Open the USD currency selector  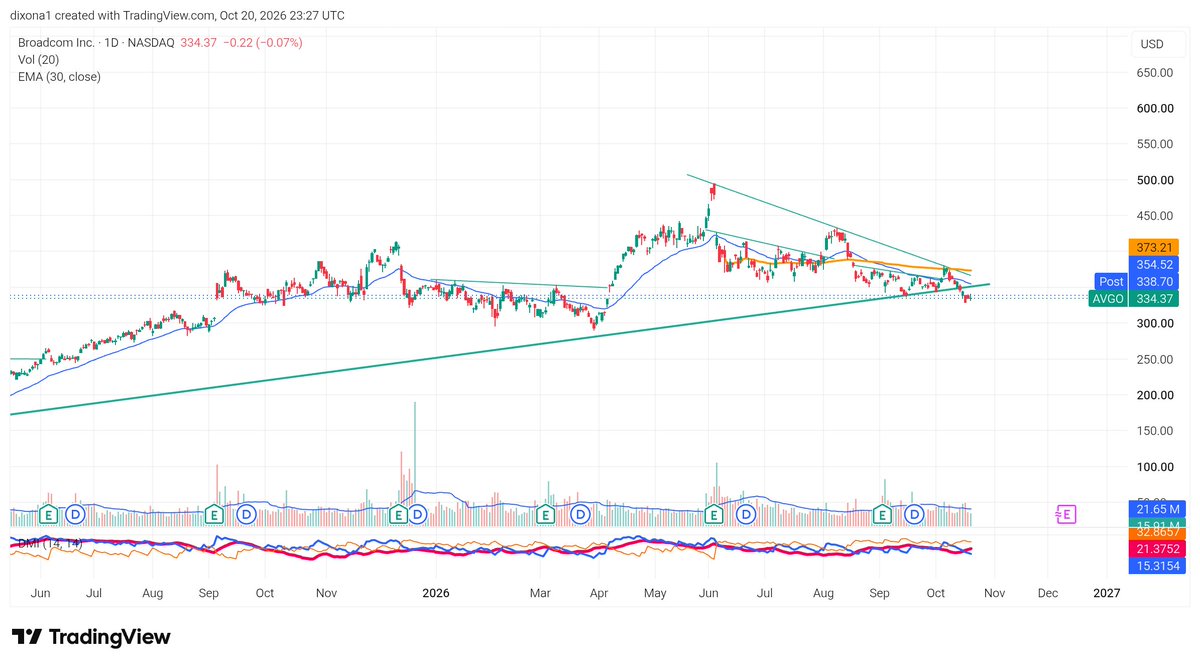coord(1151,45)
